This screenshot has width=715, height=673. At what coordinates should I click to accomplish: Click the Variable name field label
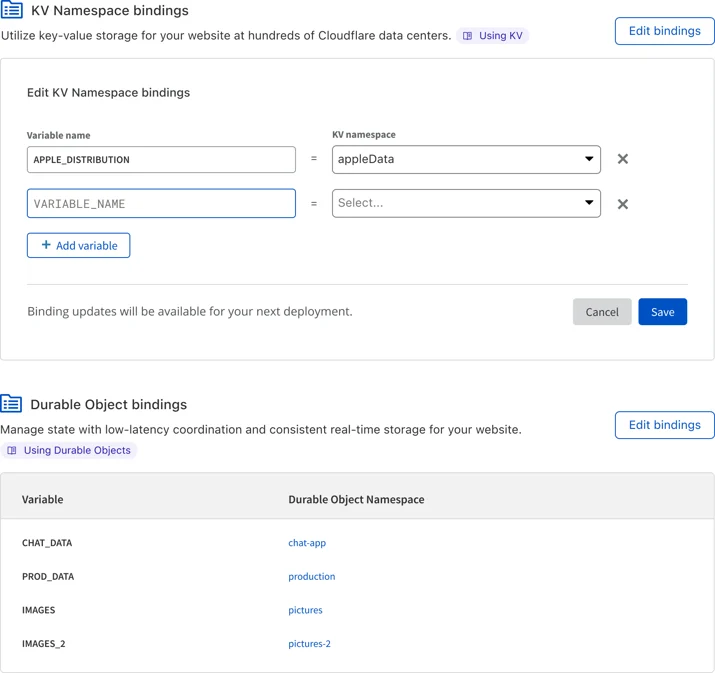[58, 135]
